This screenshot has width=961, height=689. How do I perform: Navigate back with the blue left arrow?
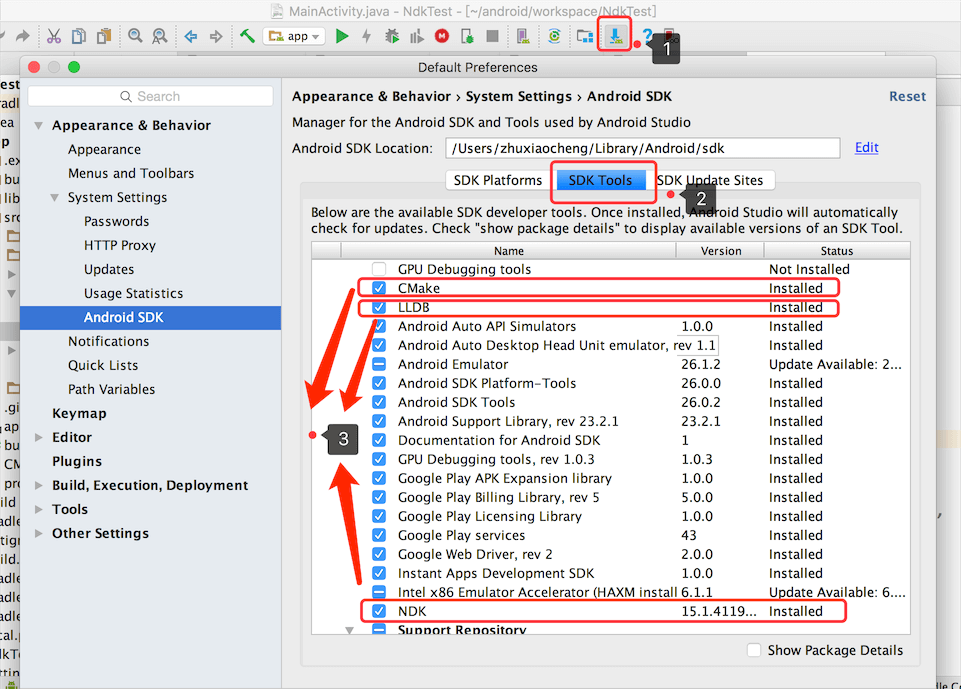click(x=191, y=37)
